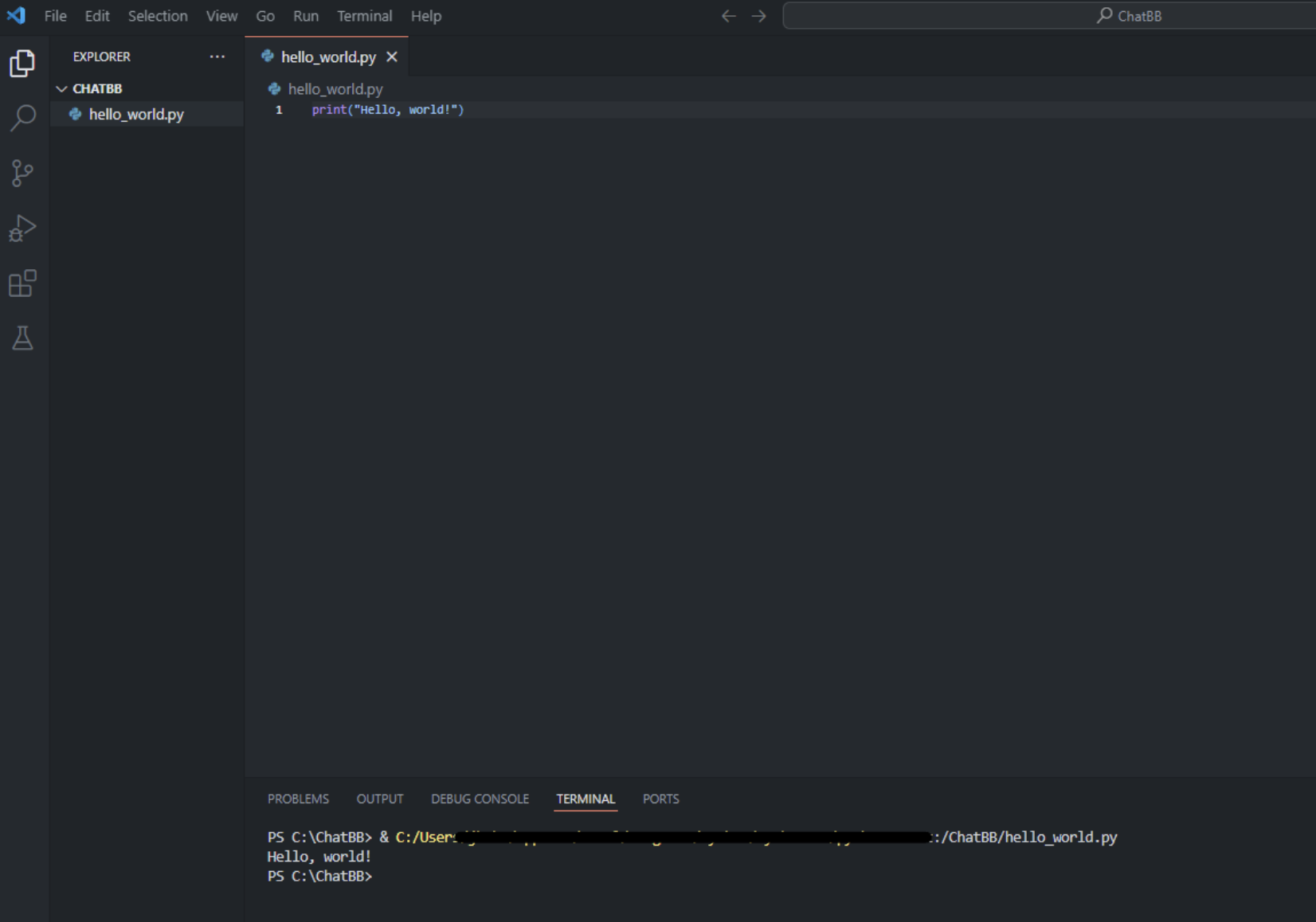The width and height of the screenshot is (1316, 922).
Task: Open the Help menu
Action: [x=426, y=16]
